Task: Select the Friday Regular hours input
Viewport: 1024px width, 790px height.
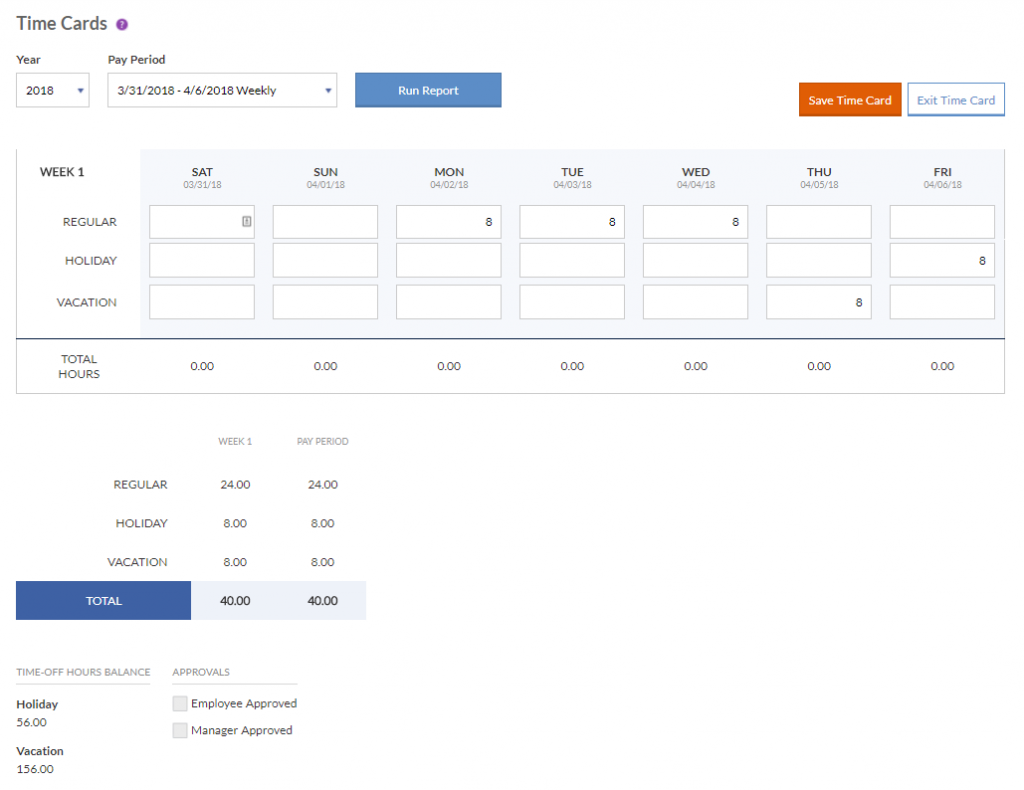Action: click(941, 222)
